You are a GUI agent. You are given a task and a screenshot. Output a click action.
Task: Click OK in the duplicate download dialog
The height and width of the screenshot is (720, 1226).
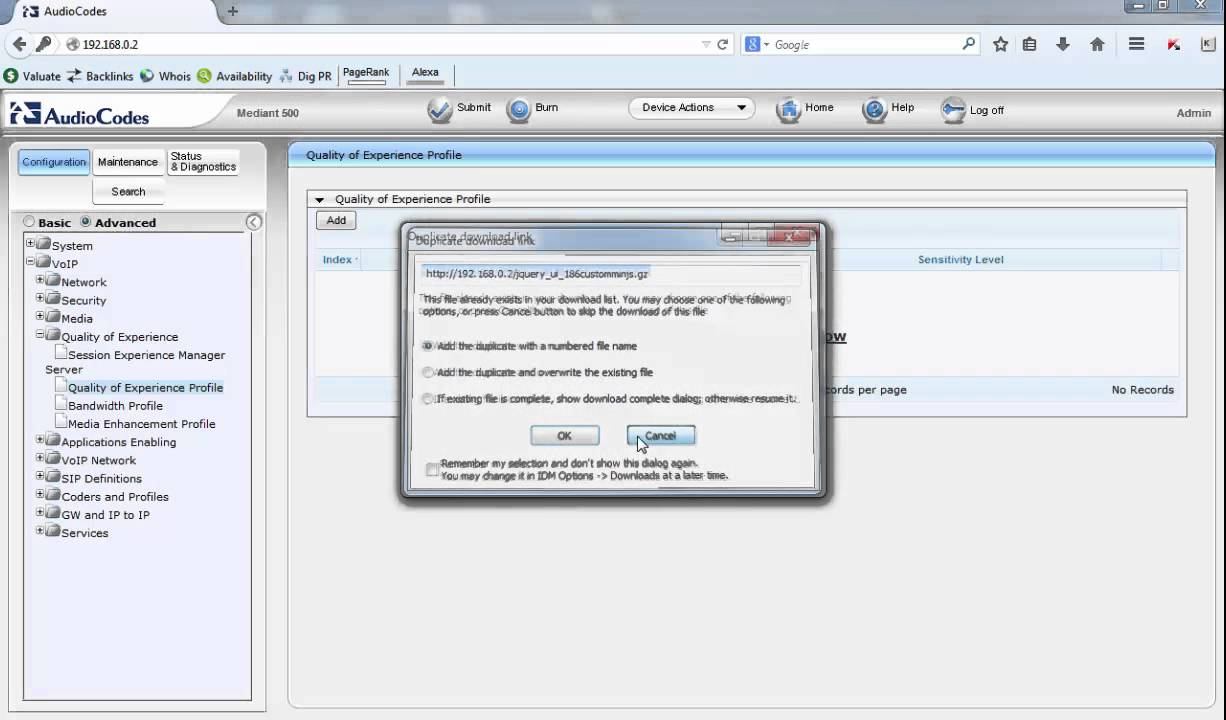pyautogui.click(x=564, y=435)
